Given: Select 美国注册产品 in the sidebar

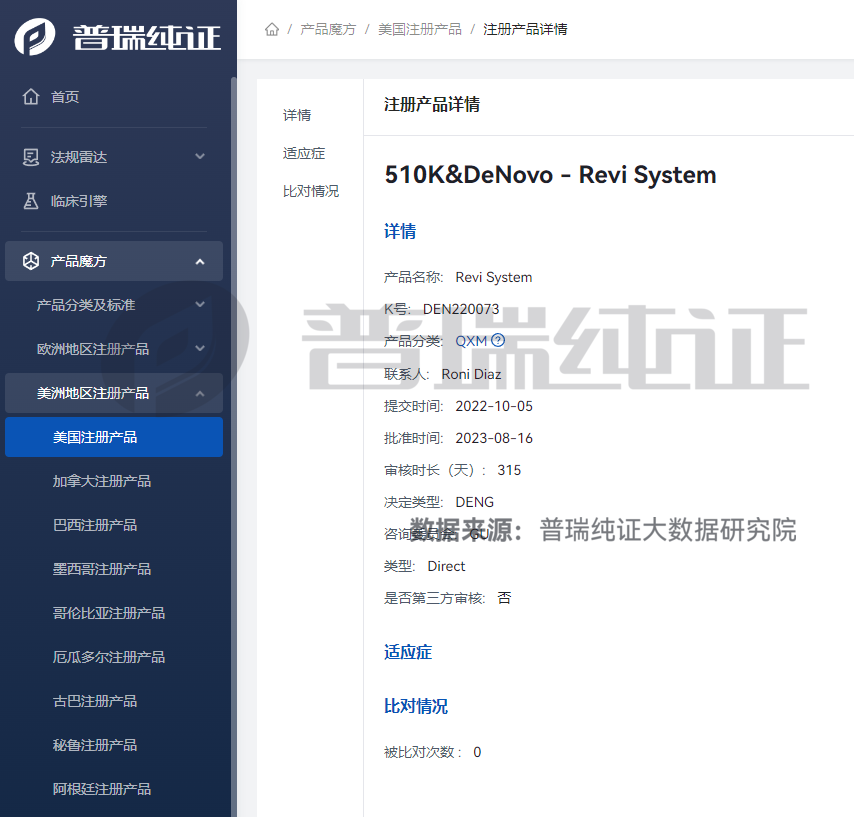Looking at the screenshot, I should pos(114,437).
